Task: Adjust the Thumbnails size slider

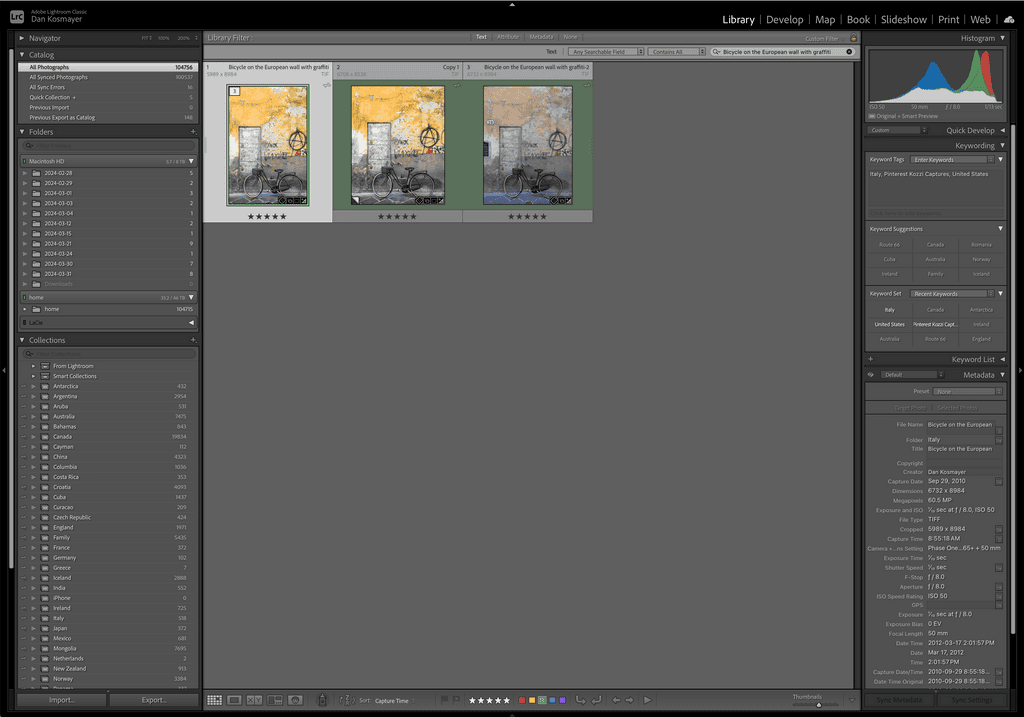Action: 818,705
